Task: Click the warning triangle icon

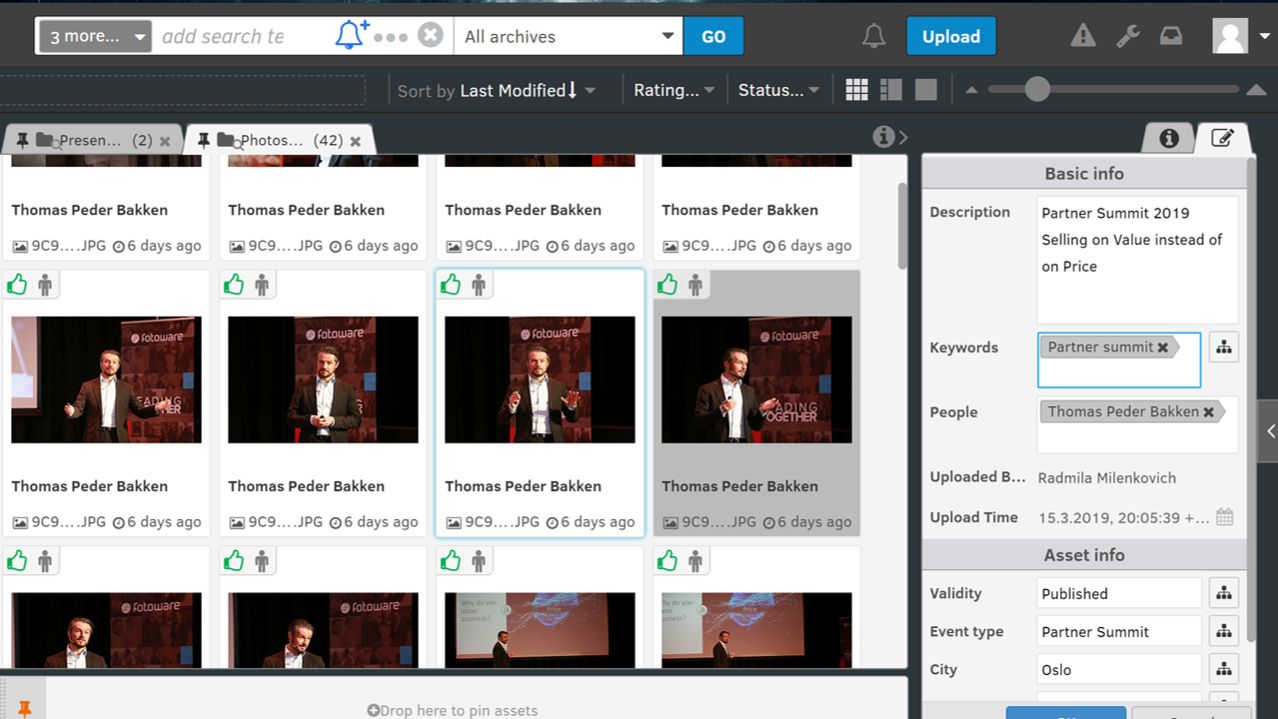Action: pos(1083,36)
